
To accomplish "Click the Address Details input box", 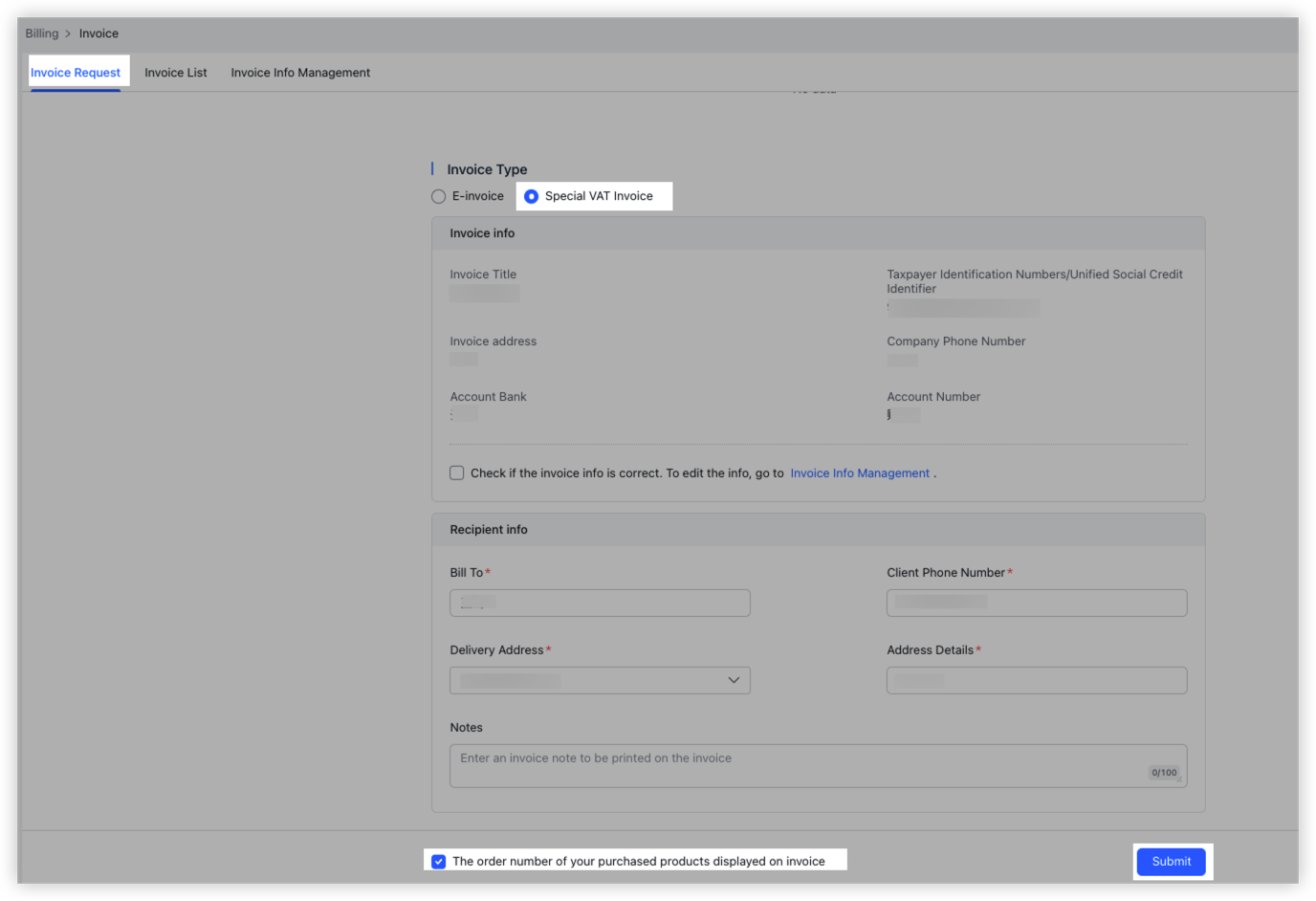I will 1036,680.
